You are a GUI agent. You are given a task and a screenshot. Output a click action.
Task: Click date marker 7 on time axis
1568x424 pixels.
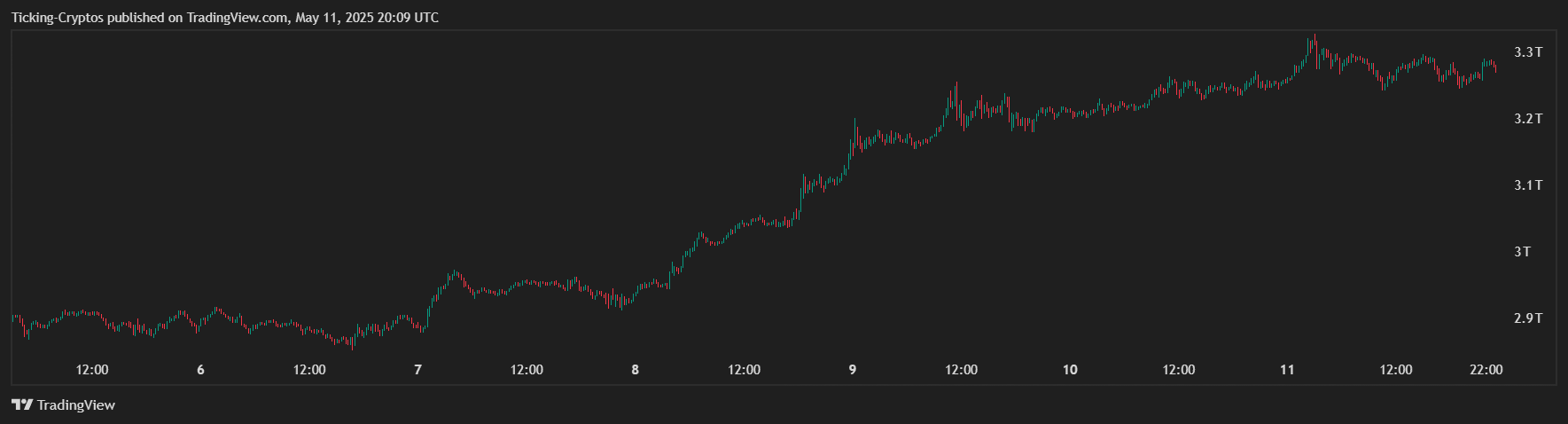tap(418, 370)
